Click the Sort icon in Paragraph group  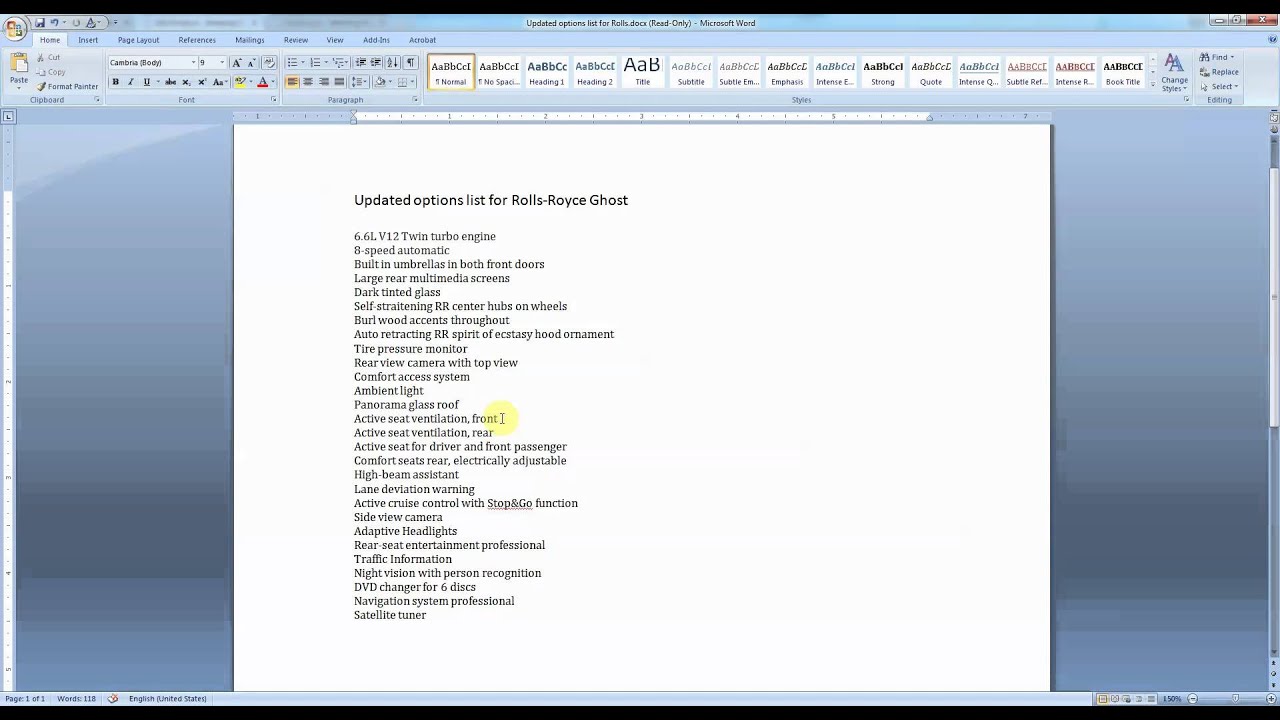pyautogui.click(x=392, y=62)
